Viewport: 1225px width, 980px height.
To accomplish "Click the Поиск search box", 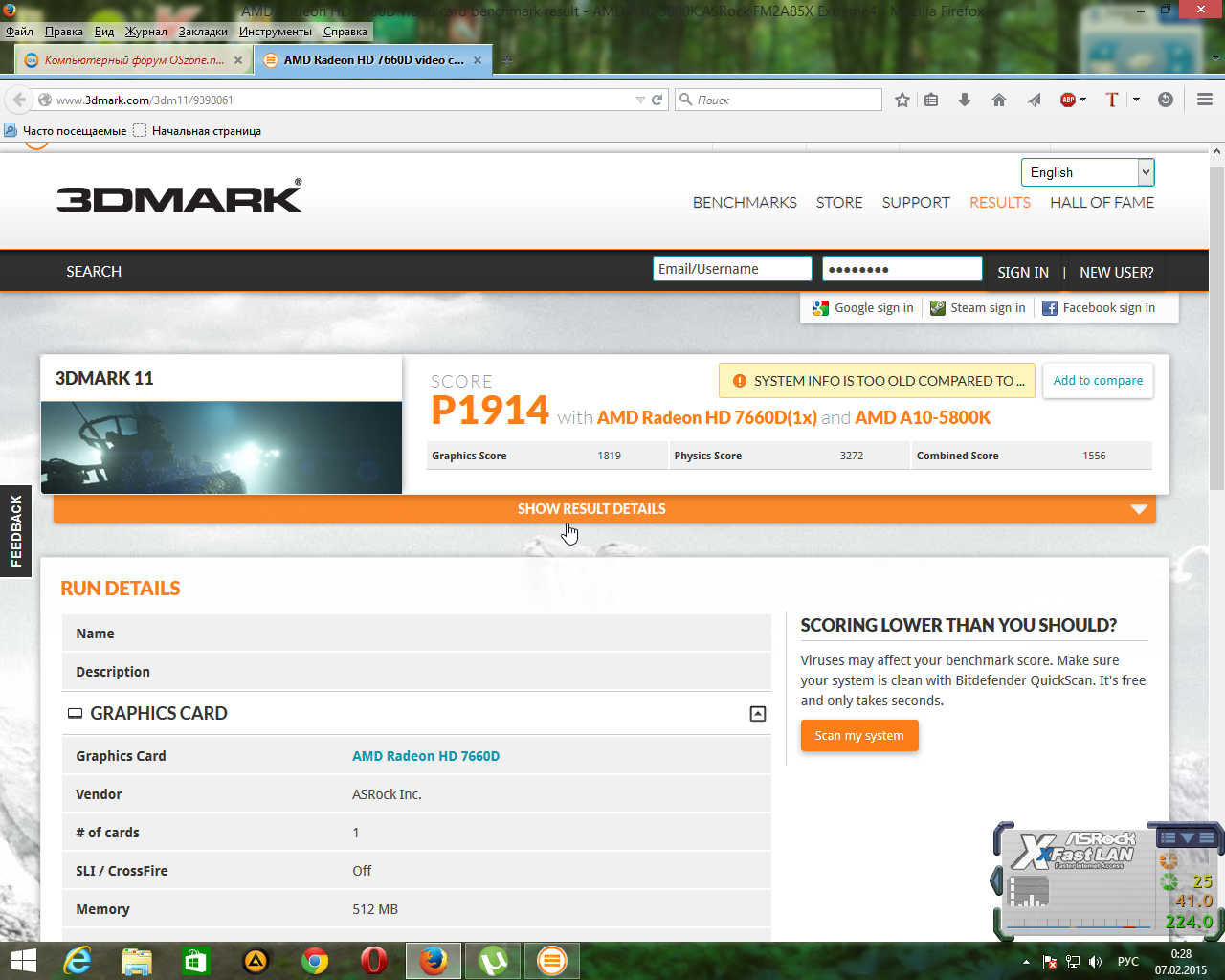I will click(779, 100).
